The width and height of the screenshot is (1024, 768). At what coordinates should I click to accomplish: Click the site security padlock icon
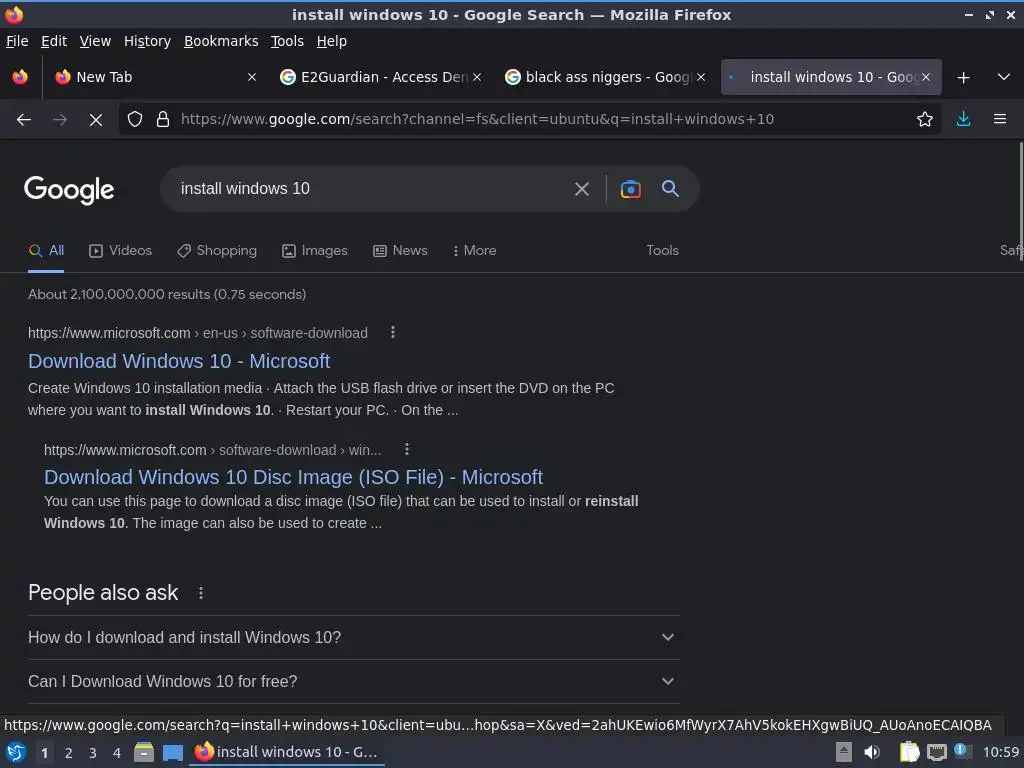[163, 120]
